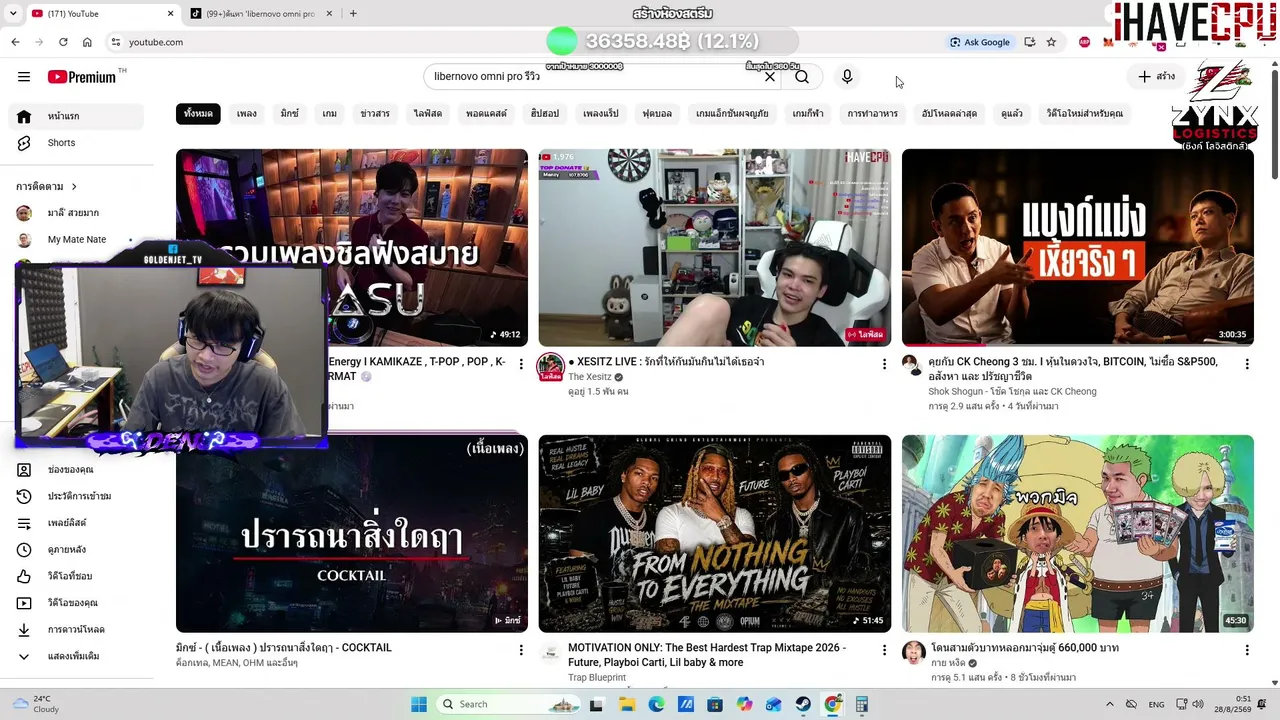
Task: Bookmark this page with the star icon
Action: click(1051, 42)
